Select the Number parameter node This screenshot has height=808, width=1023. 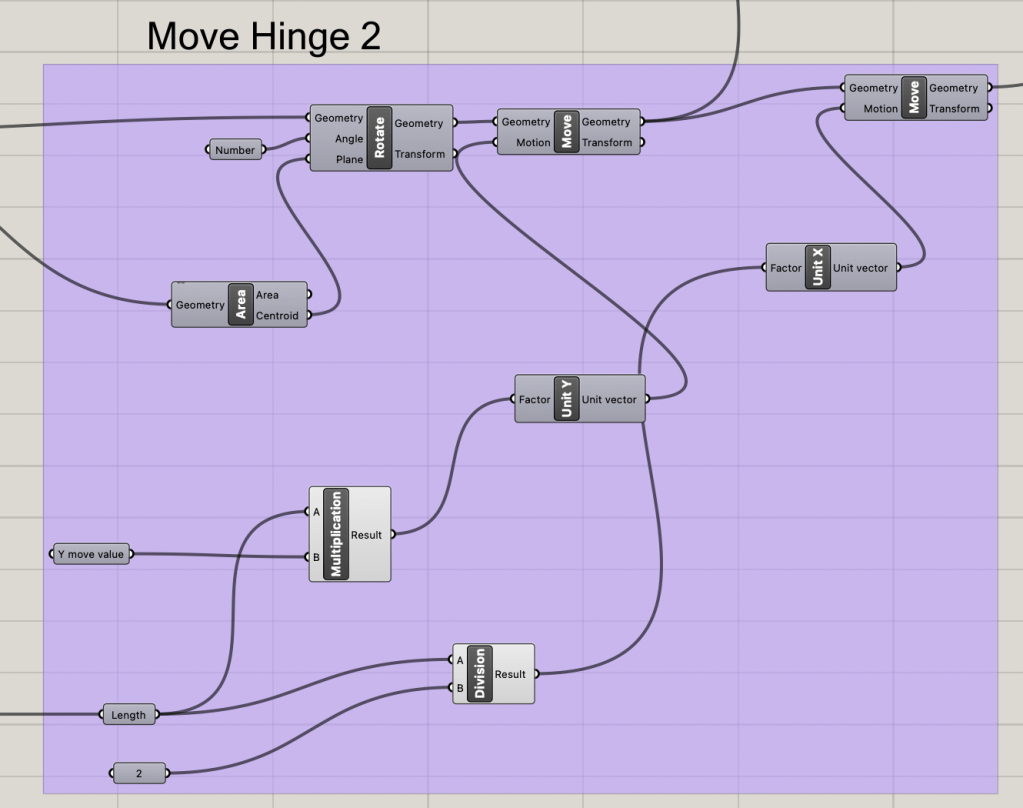pyautogui.click(x=235, y=150)
